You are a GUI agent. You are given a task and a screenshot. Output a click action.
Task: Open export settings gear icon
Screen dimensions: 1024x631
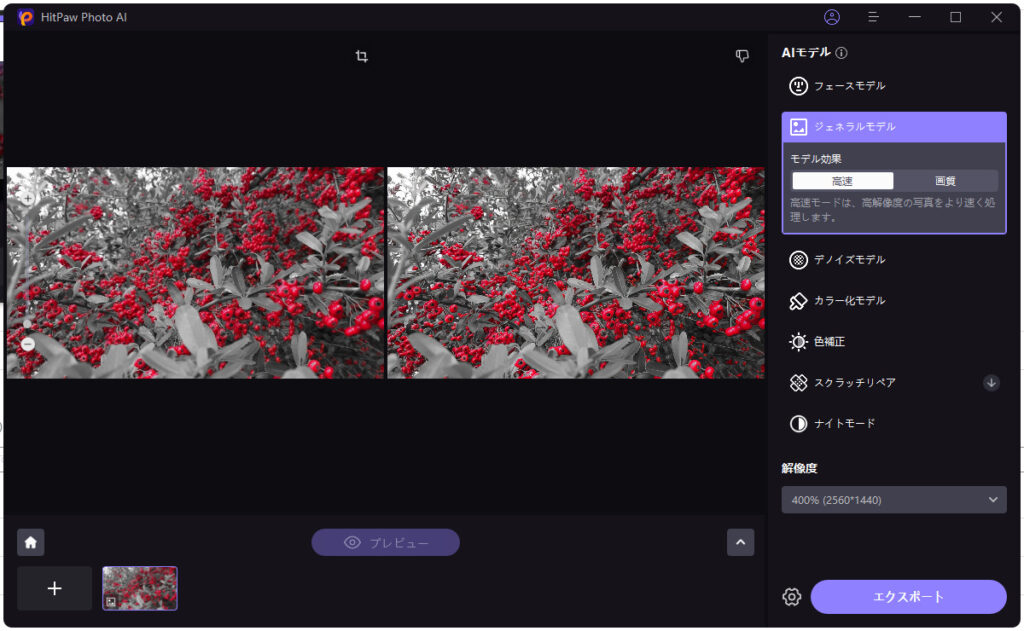pos(792,597)
